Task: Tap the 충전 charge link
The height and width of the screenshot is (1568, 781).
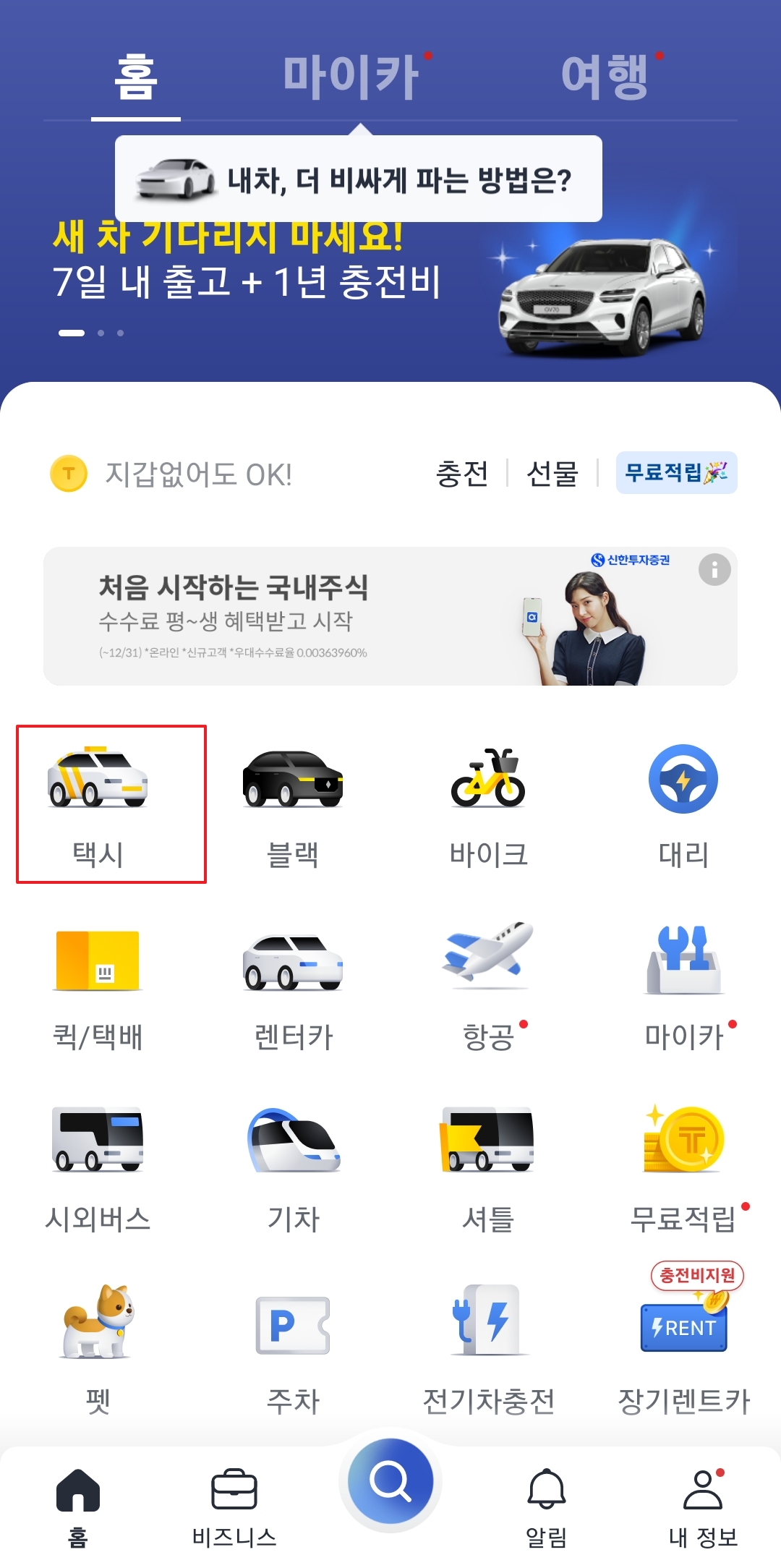Action: [x=462, y=474]
